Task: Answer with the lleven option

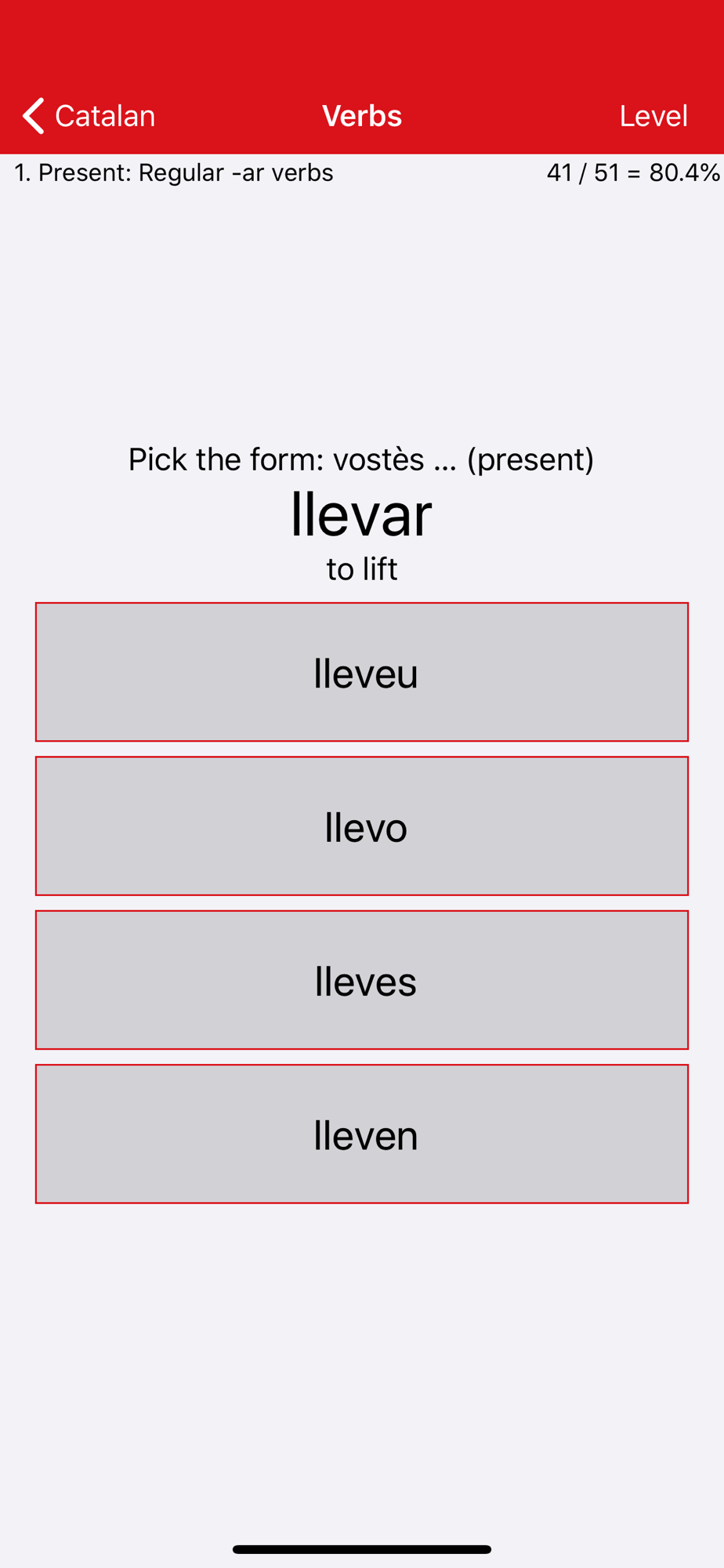Action: coord(362,1134)
